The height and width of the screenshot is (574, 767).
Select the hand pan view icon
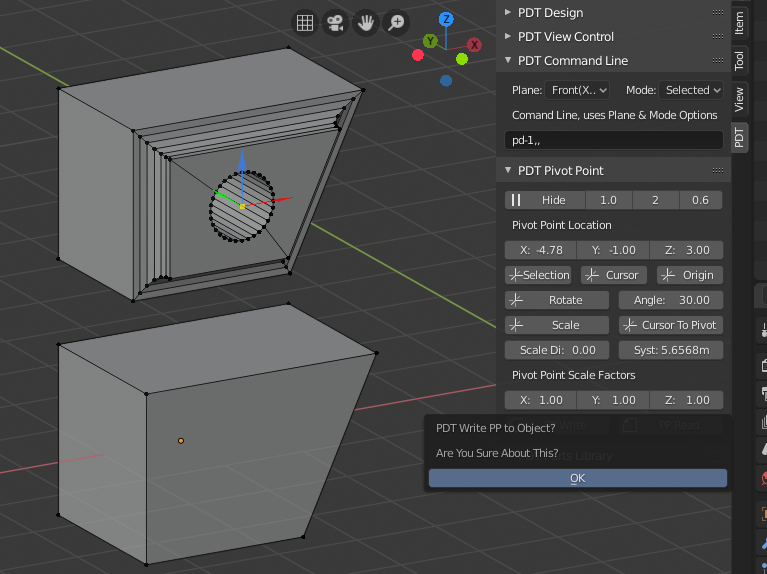click(x=366, y=22)
